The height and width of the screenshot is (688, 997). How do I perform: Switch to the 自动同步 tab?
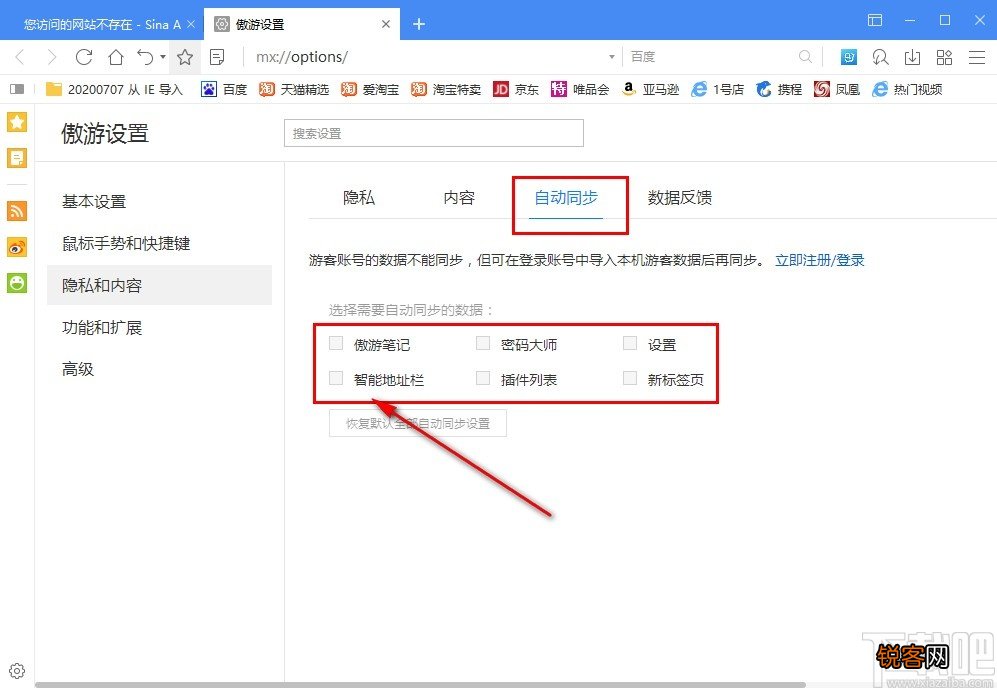point(566,198)
